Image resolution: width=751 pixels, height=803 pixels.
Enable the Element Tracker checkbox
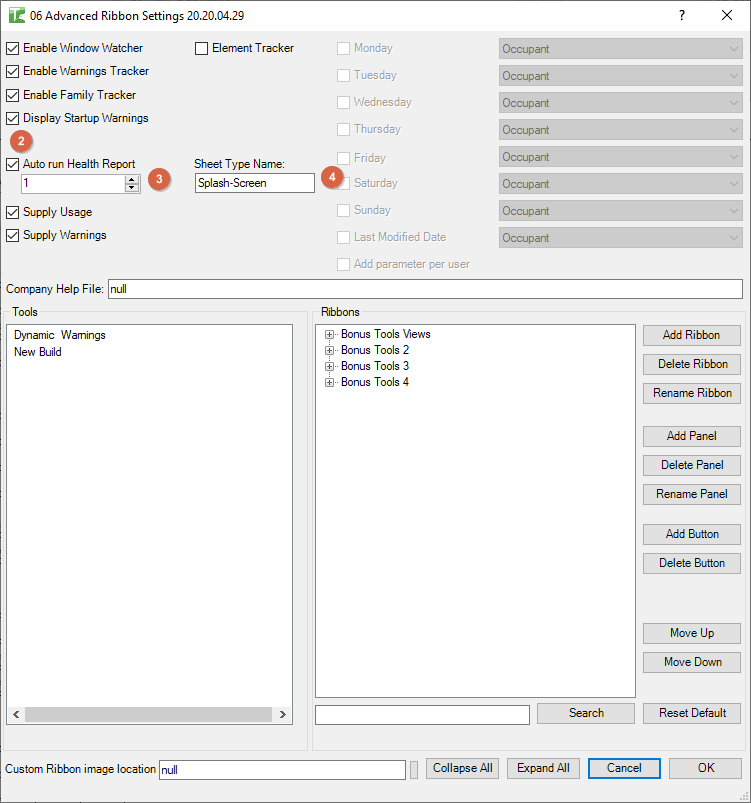click(201, 48)
